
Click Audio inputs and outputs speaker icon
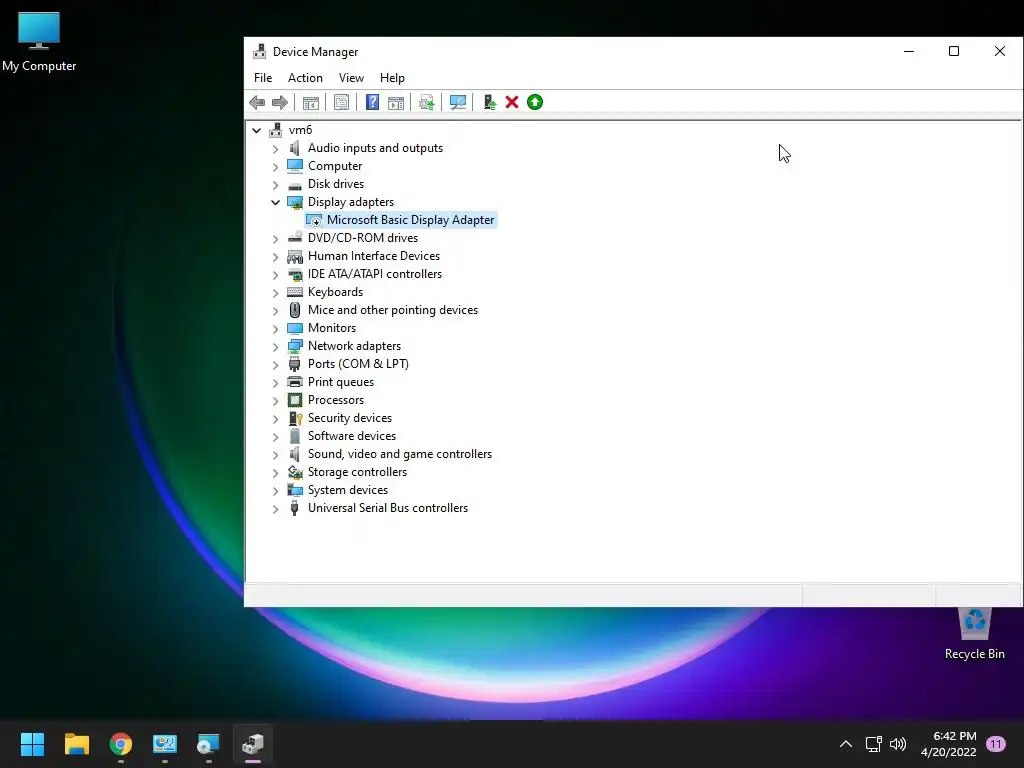[295, 148]
